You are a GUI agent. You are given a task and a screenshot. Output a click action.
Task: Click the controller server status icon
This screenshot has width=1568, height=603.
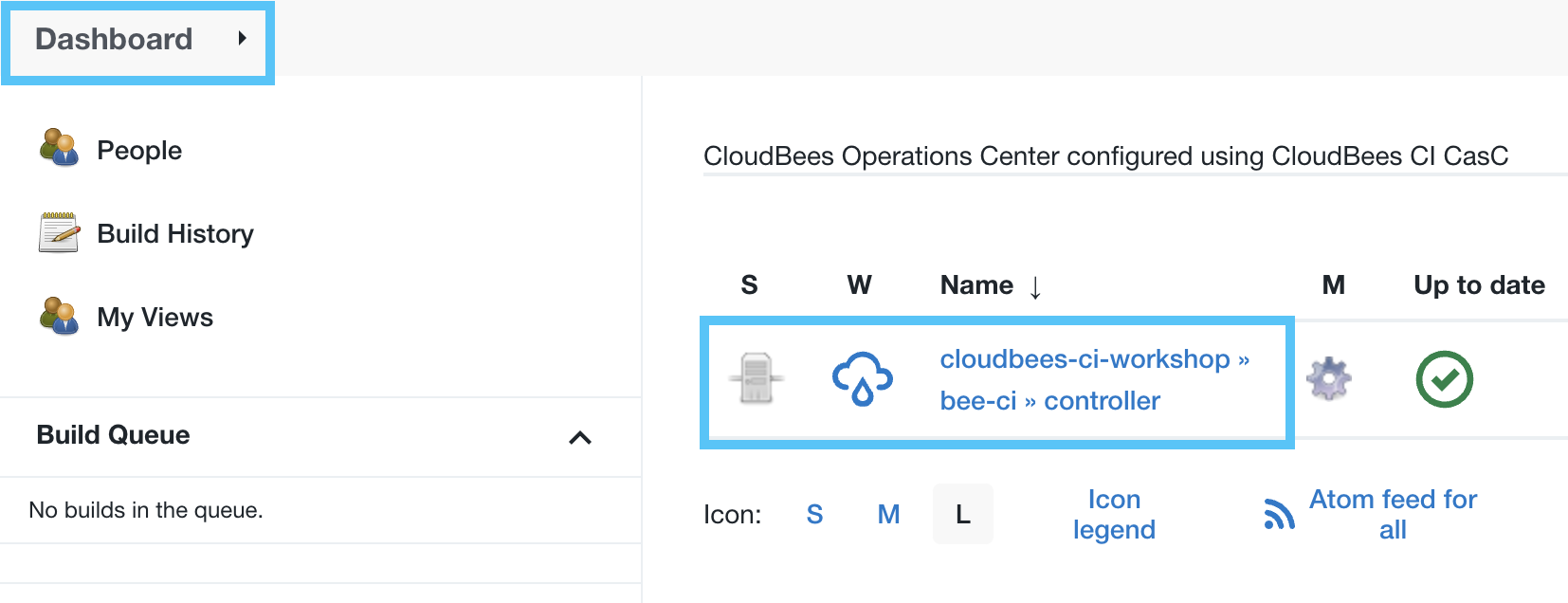(x=756, y=378)
